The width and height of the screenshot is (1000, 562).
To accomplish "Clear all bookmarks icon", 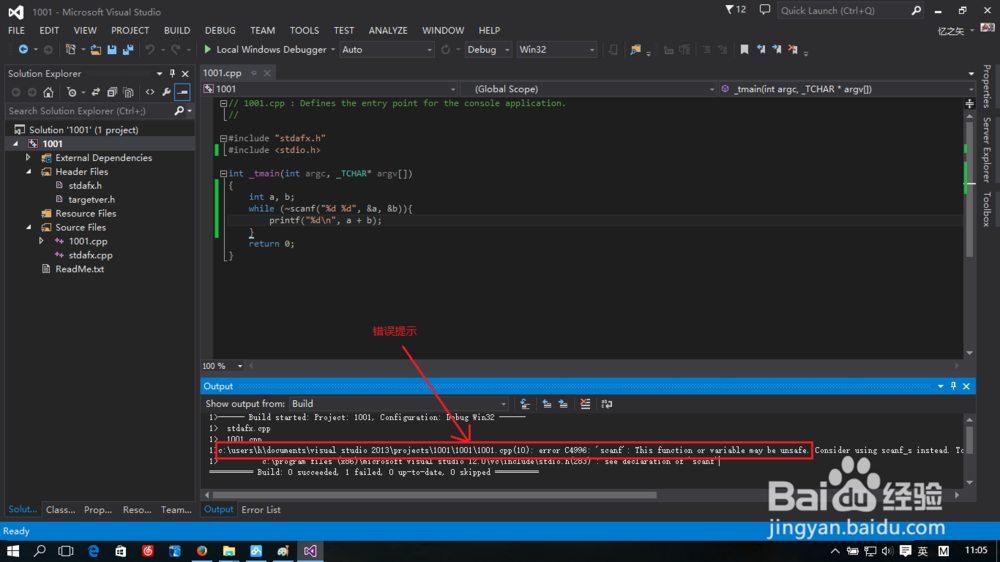I will (x=793, y=49).
